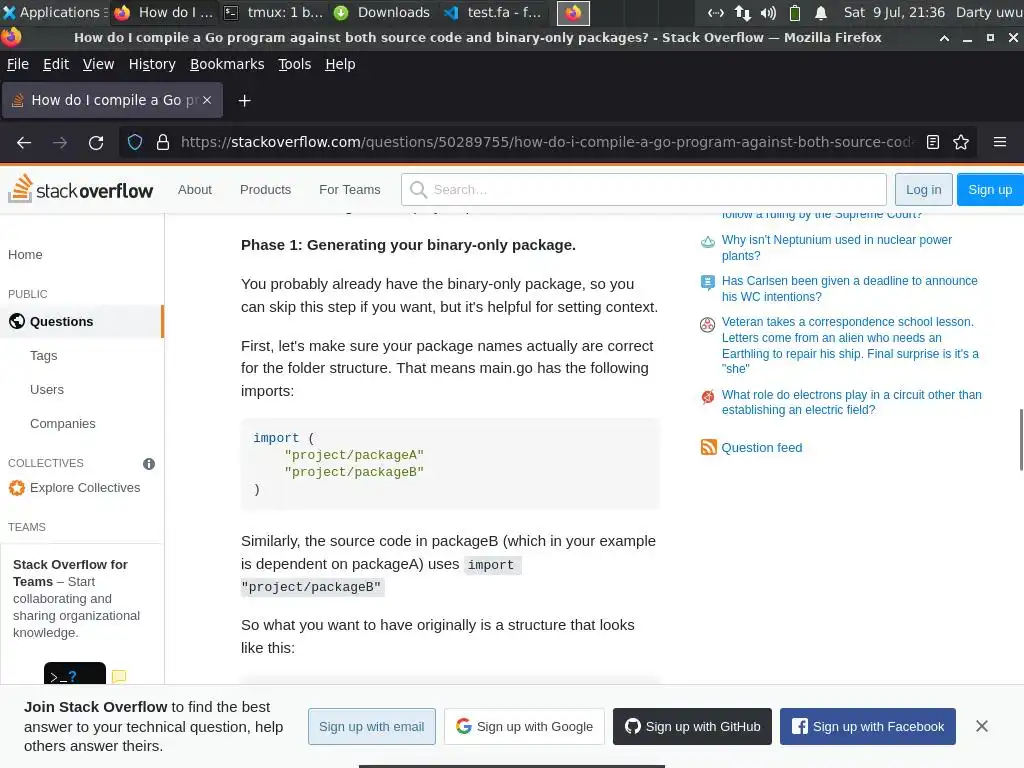Click Sign up with email button
This screenshot has height=768, width=1024.
(372, 726)
